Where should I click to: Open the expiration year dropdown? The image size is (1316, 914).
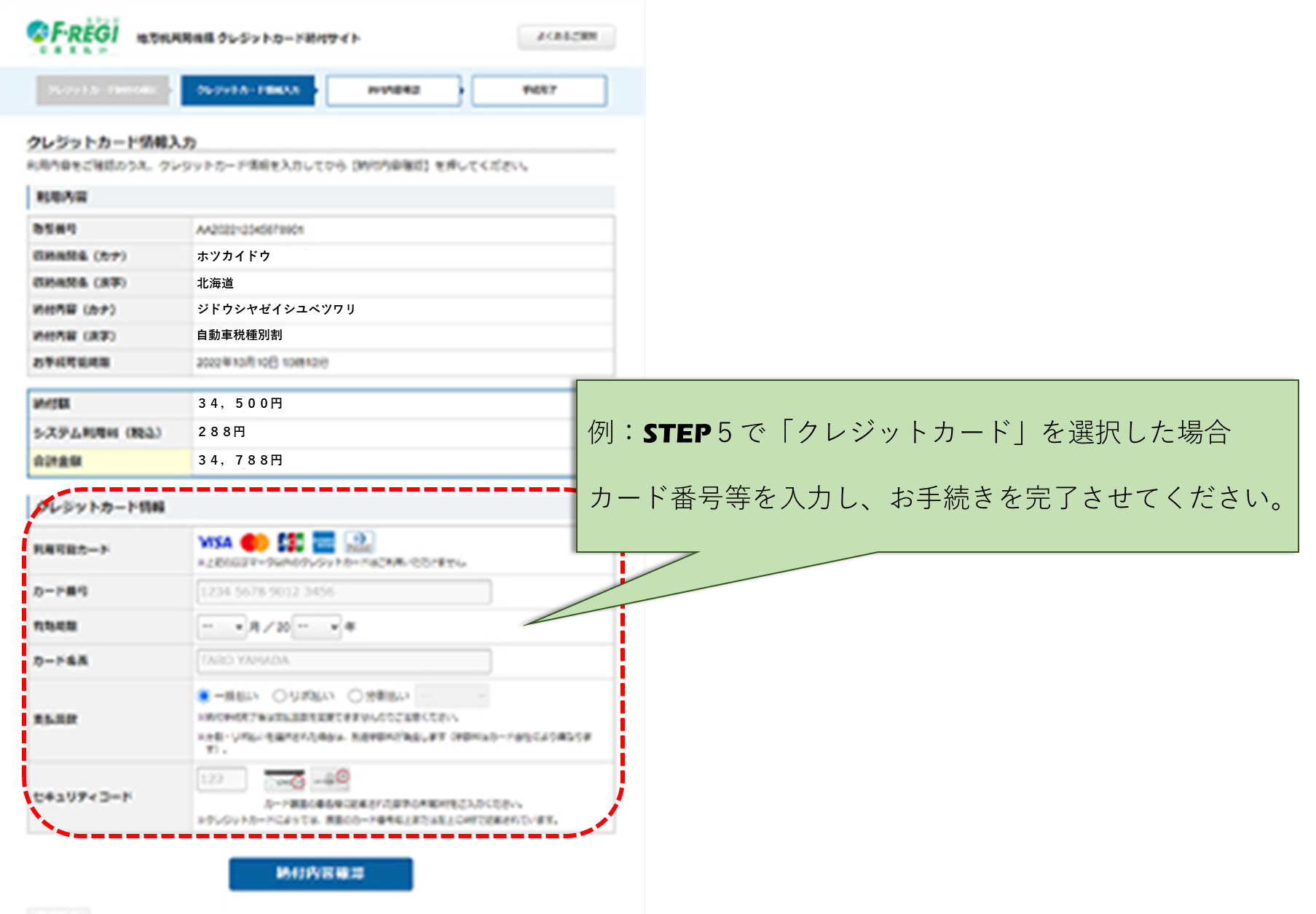317,627
